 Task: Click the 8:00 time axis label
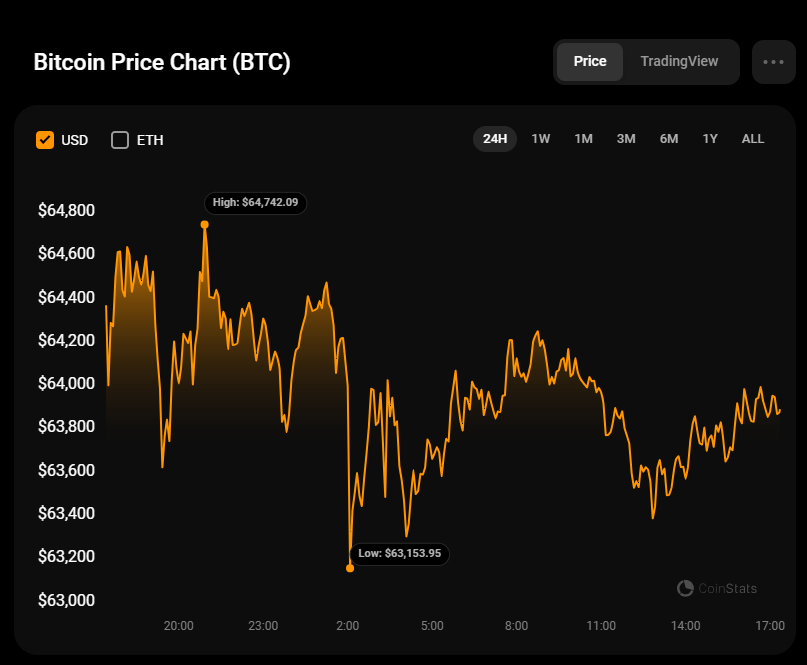(516, 626)
